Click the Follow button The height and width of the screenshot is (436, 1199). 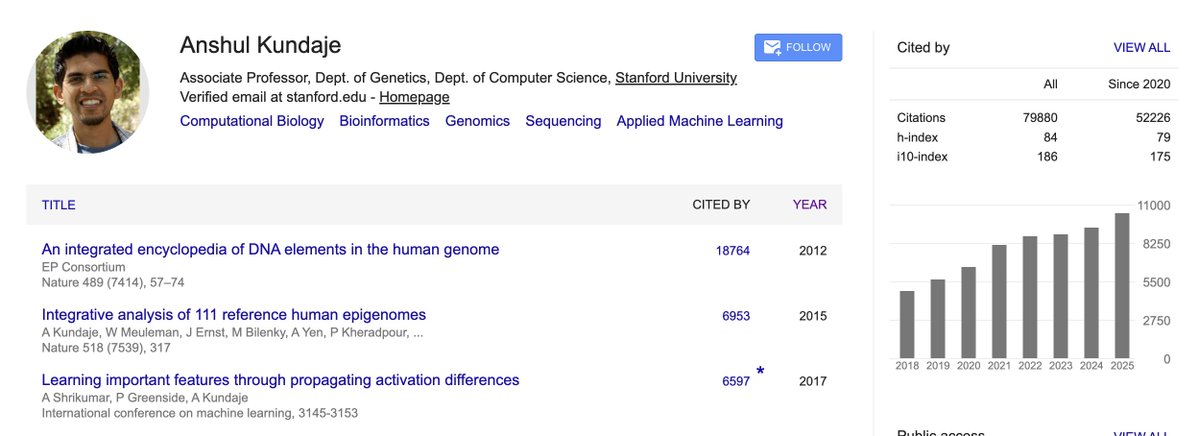tap(798, 48)
